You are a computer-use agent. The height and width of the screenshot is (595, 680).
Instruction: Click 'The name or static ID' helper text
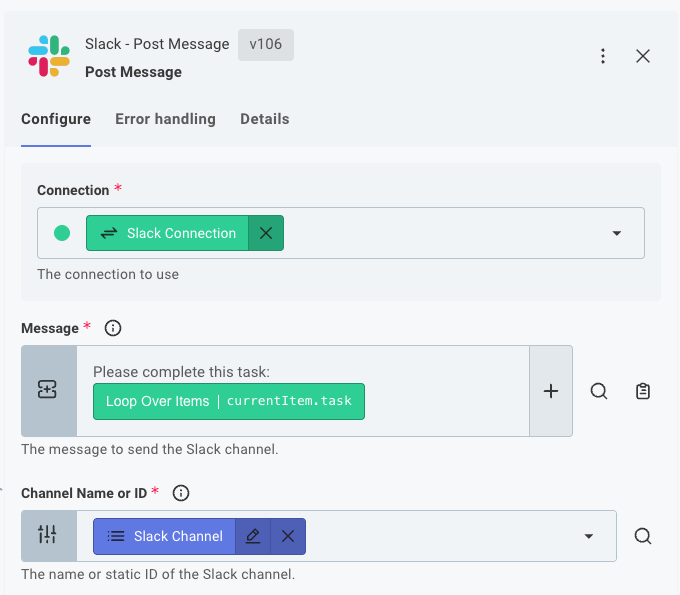158,574
